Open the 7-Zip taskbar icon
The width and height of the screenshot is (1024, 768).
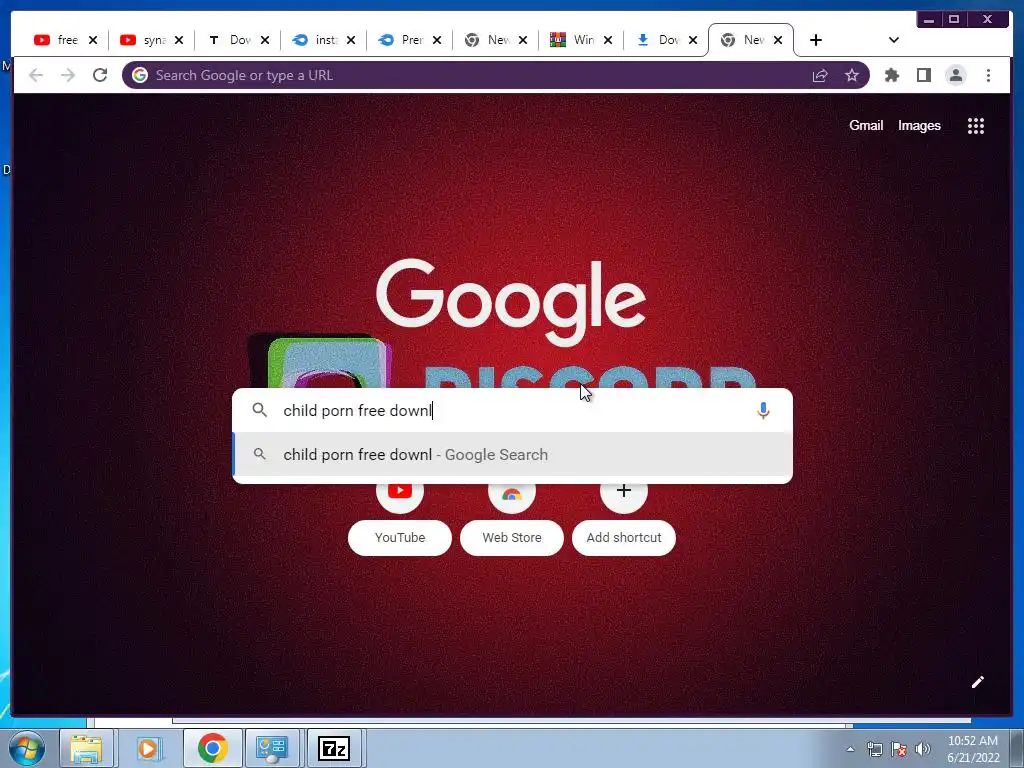[334, 748]
